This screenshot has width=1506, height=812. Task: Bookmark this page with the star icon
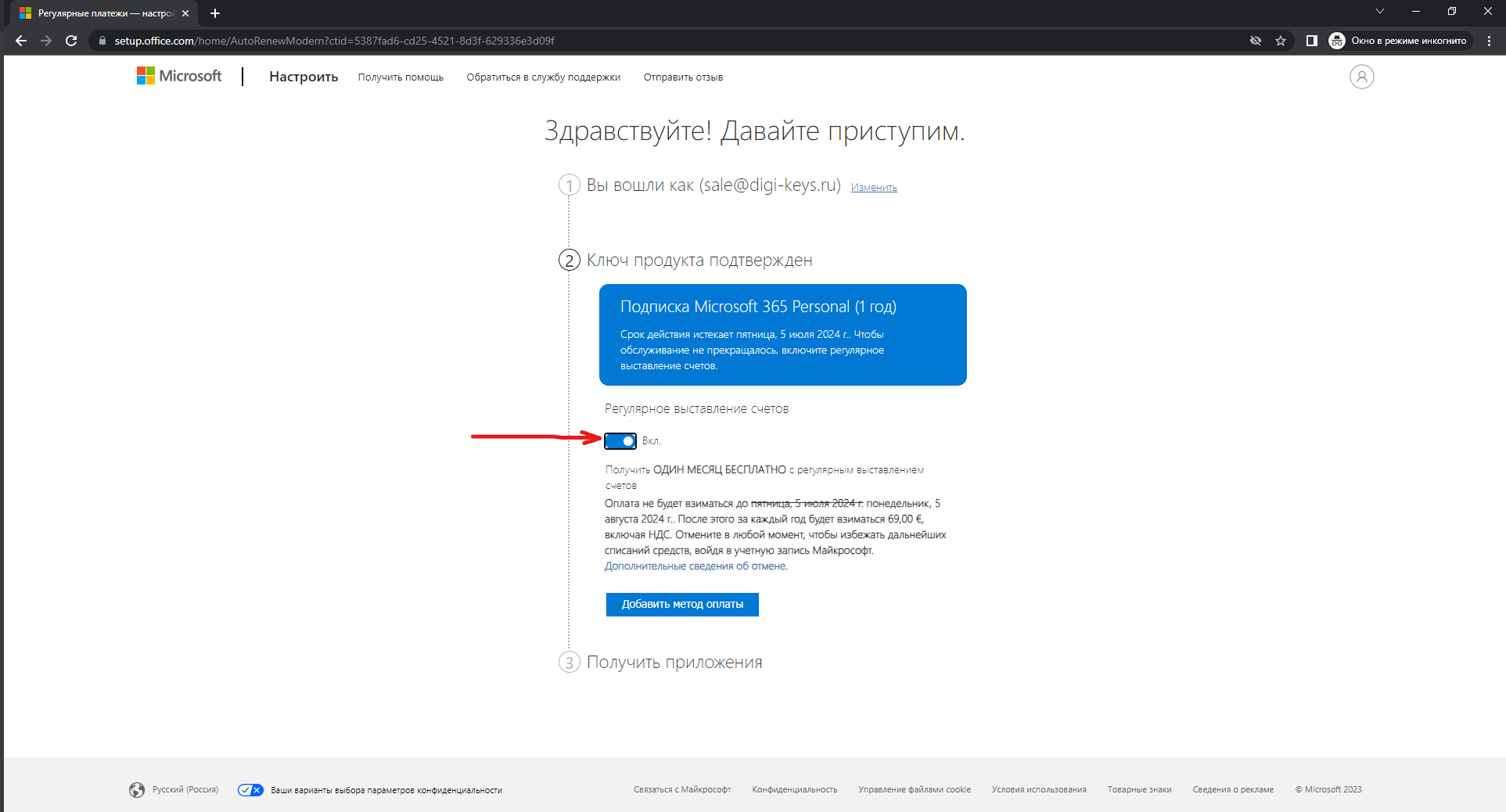pos(1281,41)
